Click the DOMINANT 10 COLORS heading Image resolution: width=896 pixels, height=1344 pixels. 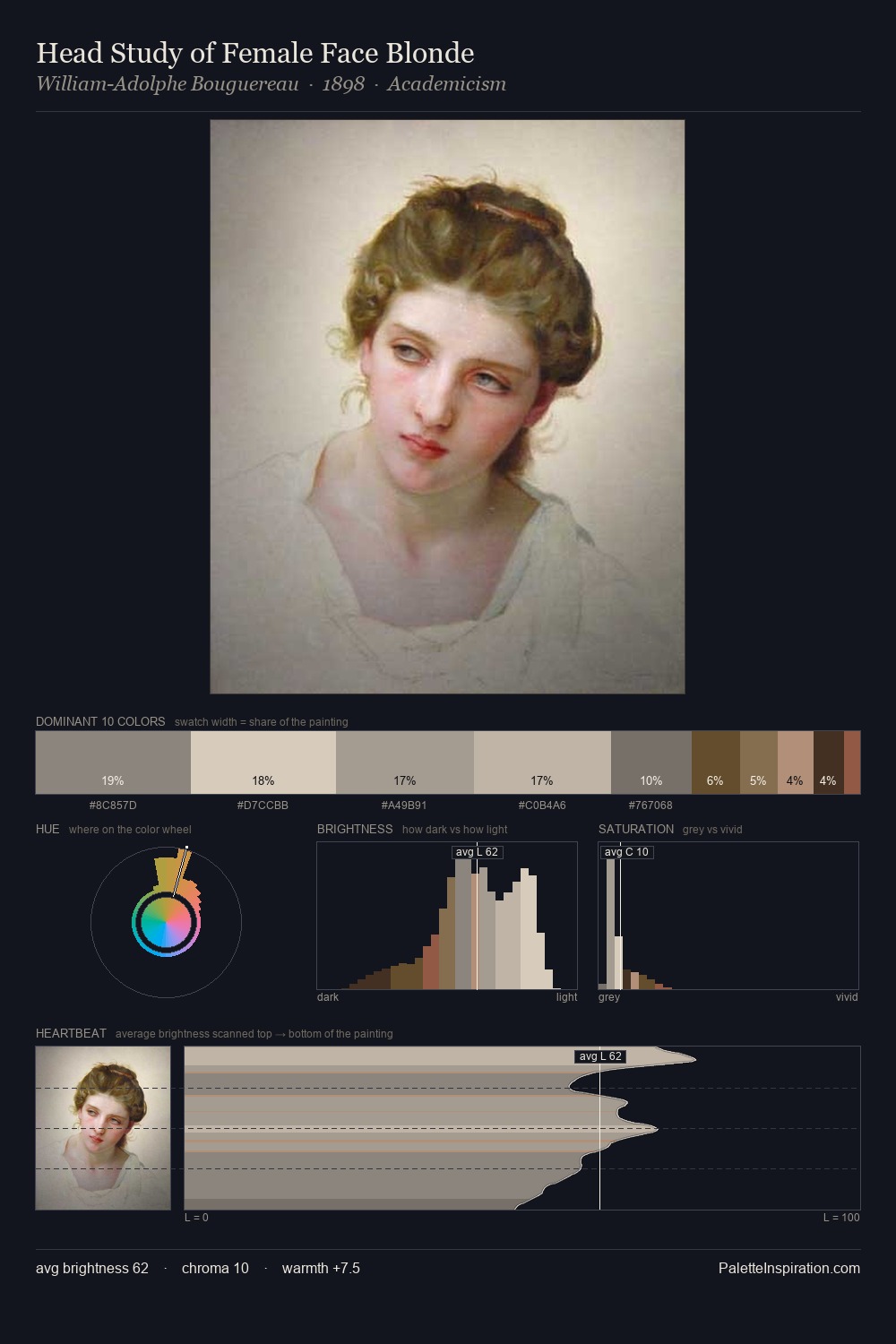click(x=100, y=721)
